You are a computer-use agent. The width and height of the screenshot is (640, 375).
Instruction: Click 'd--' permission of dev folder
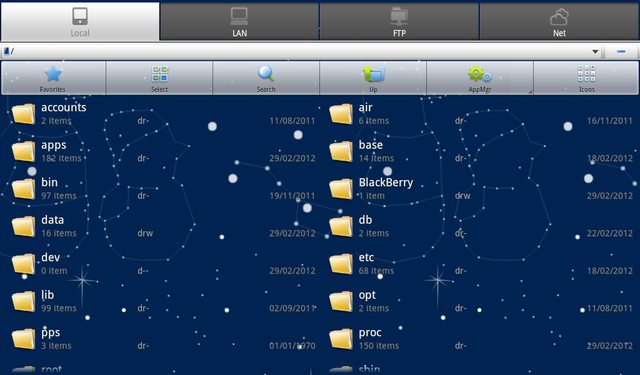coord(143,271)
